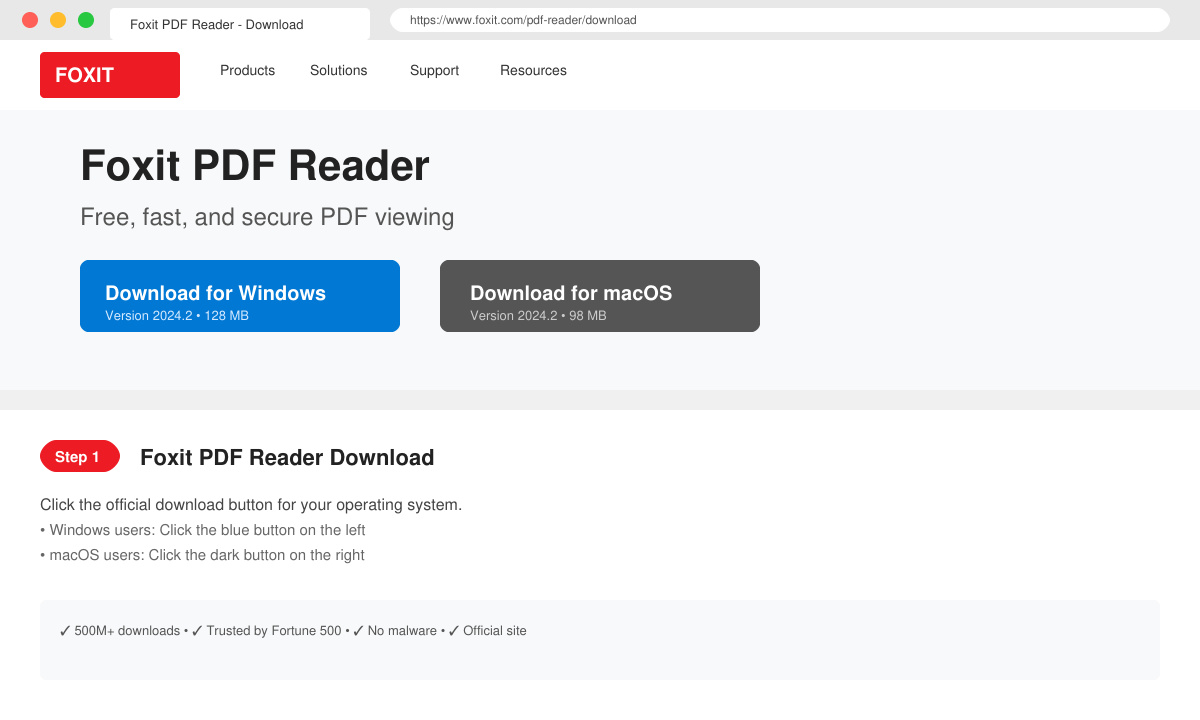Select the Foxit PDF Reader - Download tab
Image resolution: width=1200 pixels, height=720 pixels.
(x=240, y=24)
